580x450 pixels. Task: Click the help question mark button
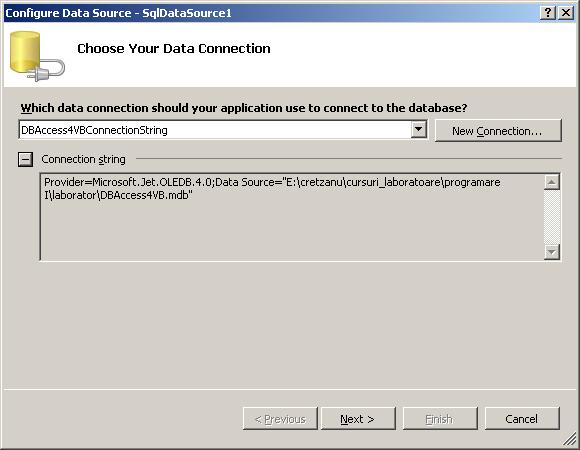(x=547, y=13)
